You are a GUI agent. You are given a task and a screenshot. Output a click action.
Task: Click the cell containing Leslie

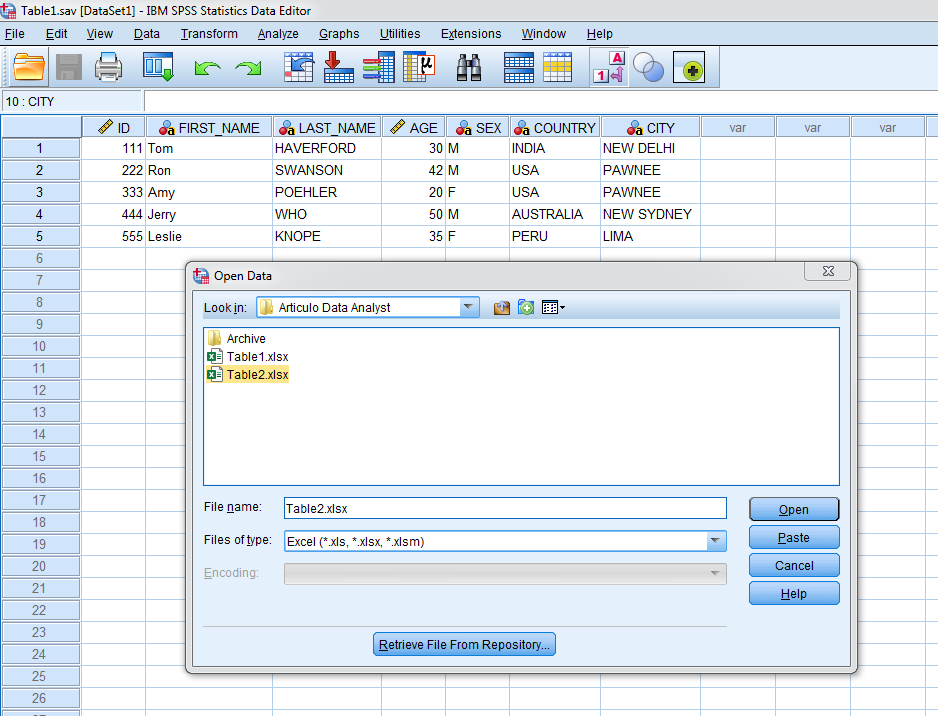[209, 236]
